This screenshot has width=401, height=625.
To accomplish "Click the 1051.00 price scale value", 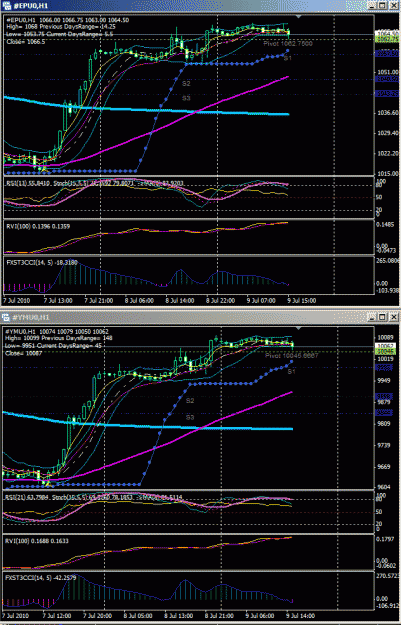I will click(x=387, y=72).
